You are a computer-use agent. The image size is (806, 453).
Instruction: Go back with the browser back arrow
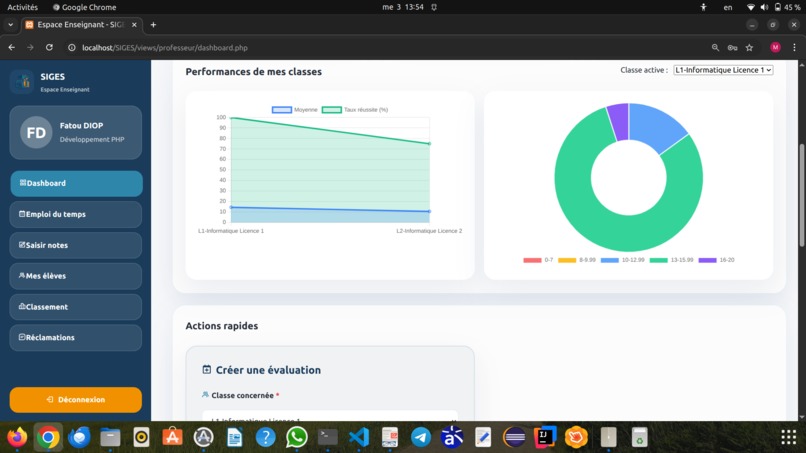tap(12, 47)
